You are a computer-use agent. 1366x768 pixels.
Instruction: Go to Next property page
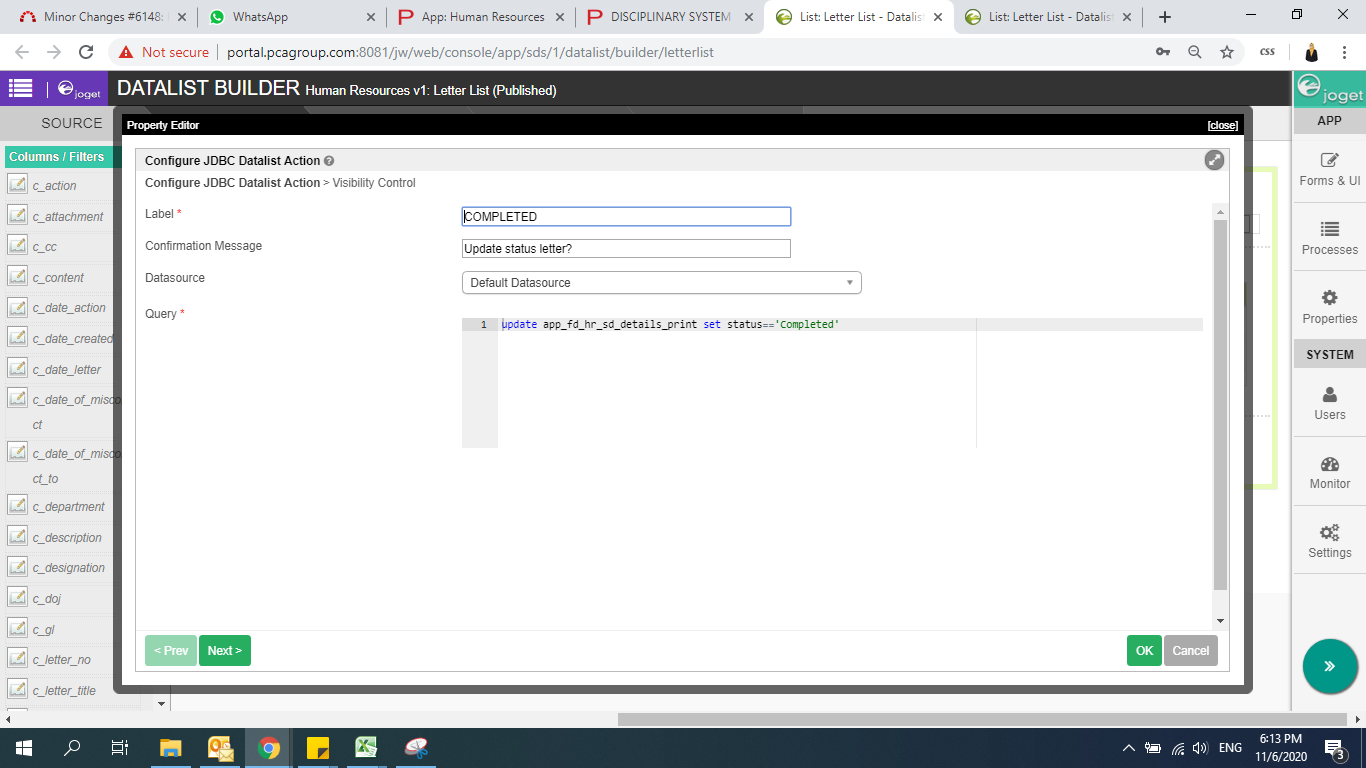225,650
